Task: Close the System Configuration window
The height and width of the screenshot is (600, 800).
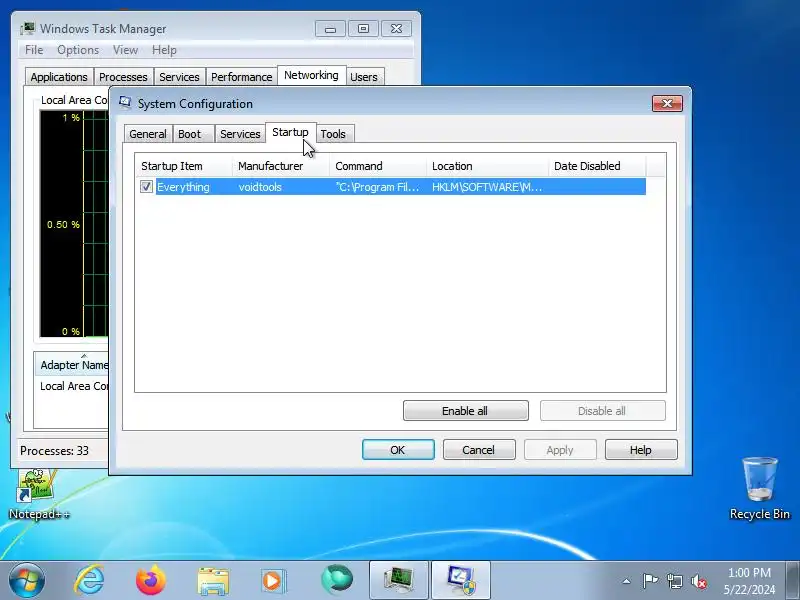Action: (x=667, y=104)
